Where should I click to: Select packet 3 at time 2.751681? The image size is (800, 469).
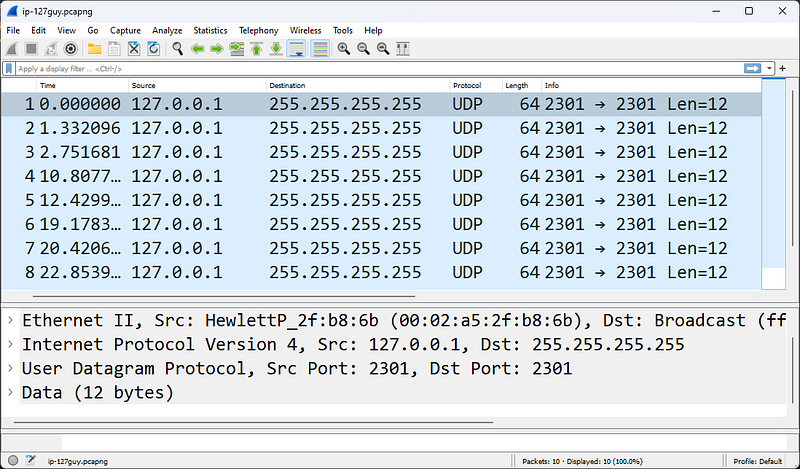pyautogui.click(x=381, y=152)
